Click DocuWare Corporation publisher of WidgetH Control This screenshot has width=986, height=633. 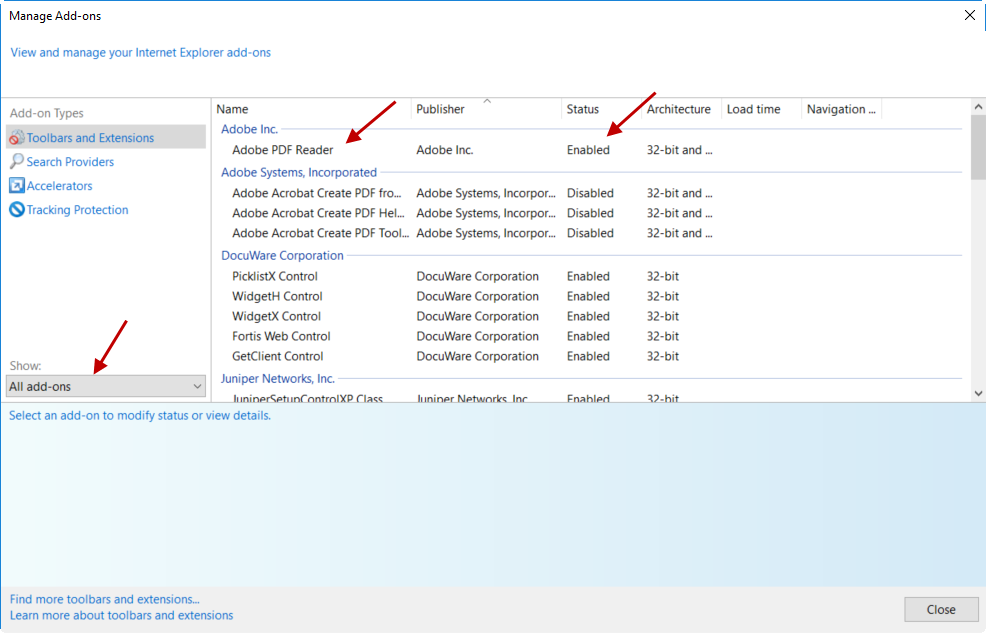point(477,296)
